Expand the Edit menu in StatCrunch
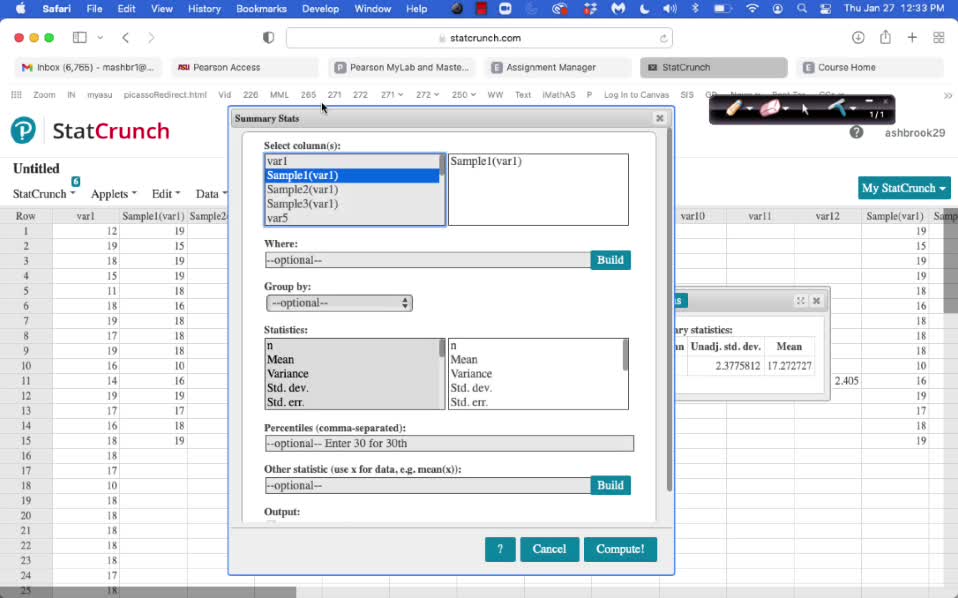This screenshot has width=958, height=598. 166,194
